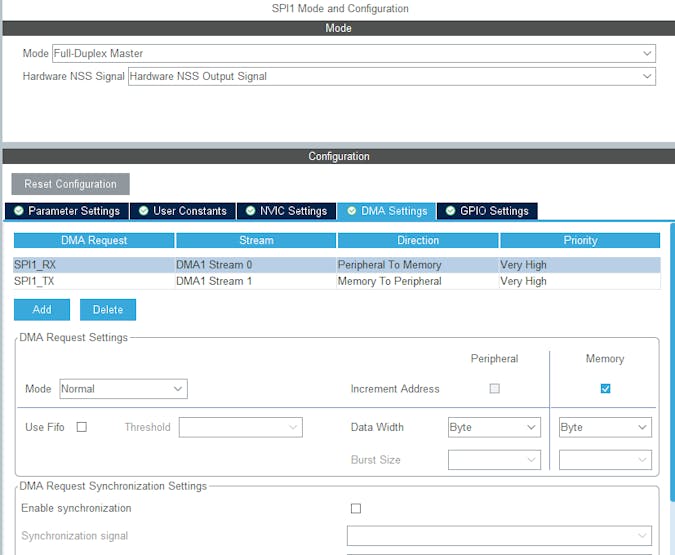The height and width of the screenshot is (555, 675).
Task: Enable synchronization checkbox
Action: point(356,508)
